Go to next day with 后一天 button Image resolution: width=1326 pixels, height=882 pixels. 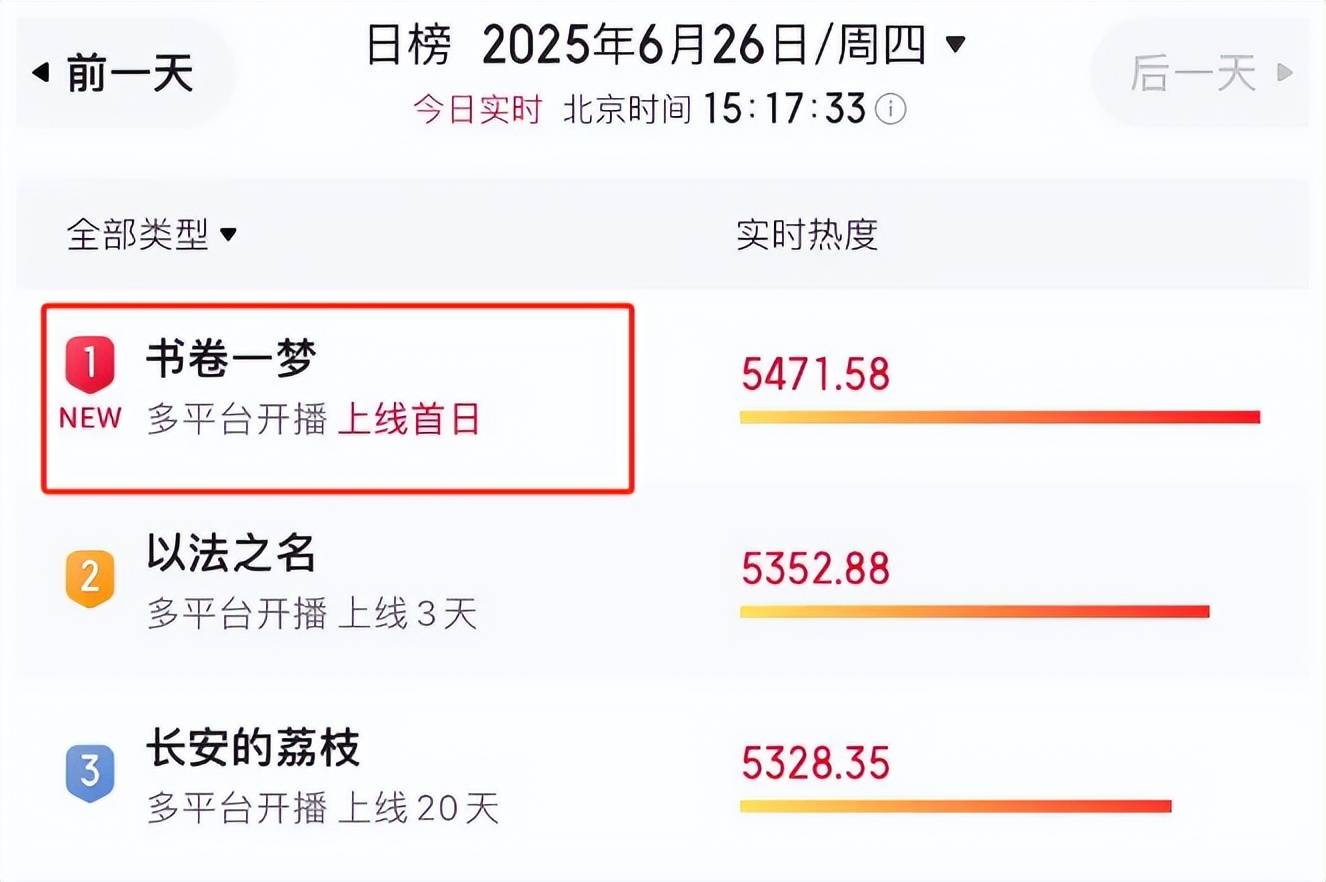tap(1200, 73)
